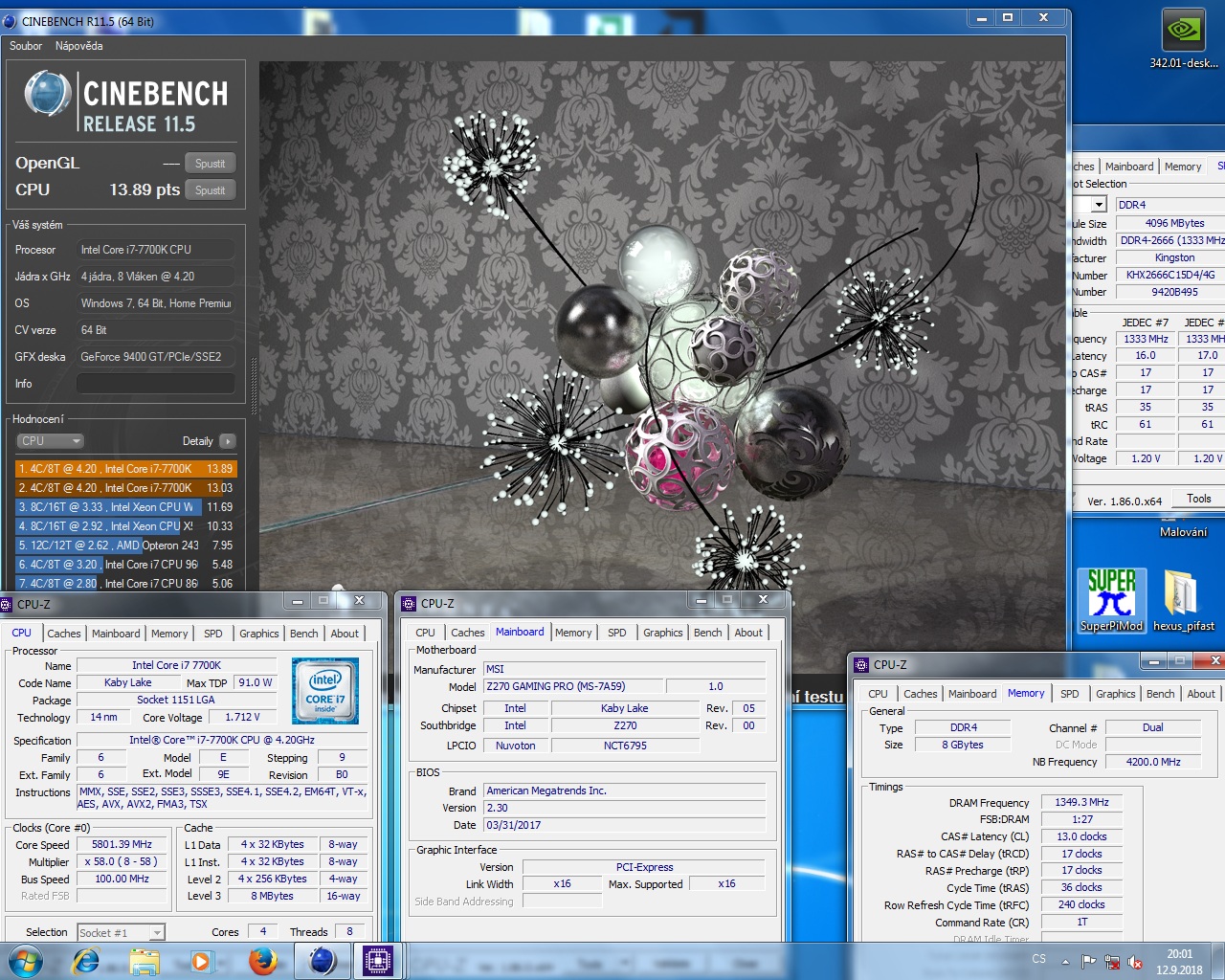
Task: Switch to Caches tab in middle CPU-Z window
Action: [x=468, y=633]
